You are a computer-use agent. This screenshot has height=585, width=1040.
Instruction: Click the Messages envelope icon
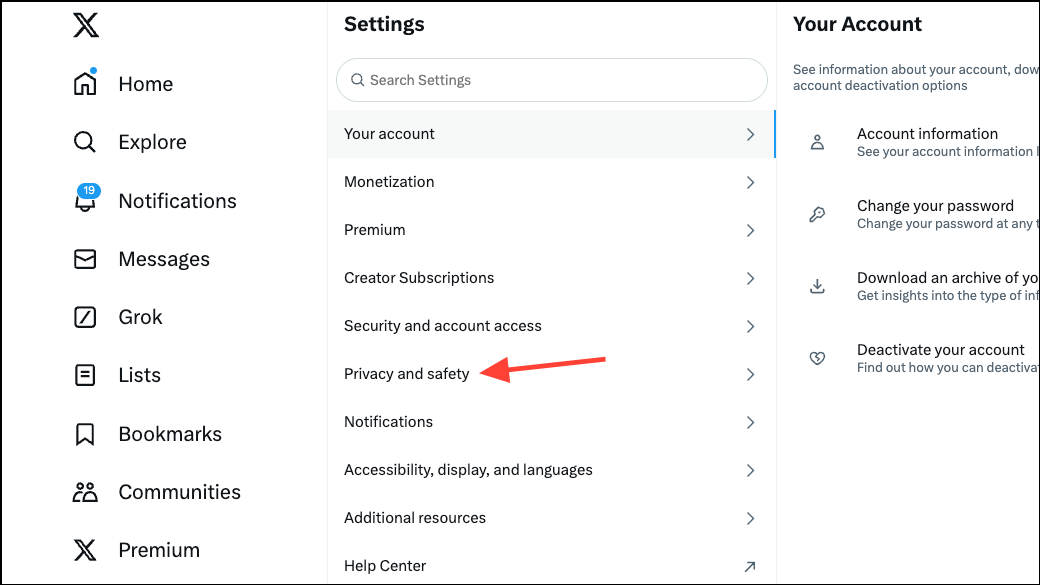(86, 259)
